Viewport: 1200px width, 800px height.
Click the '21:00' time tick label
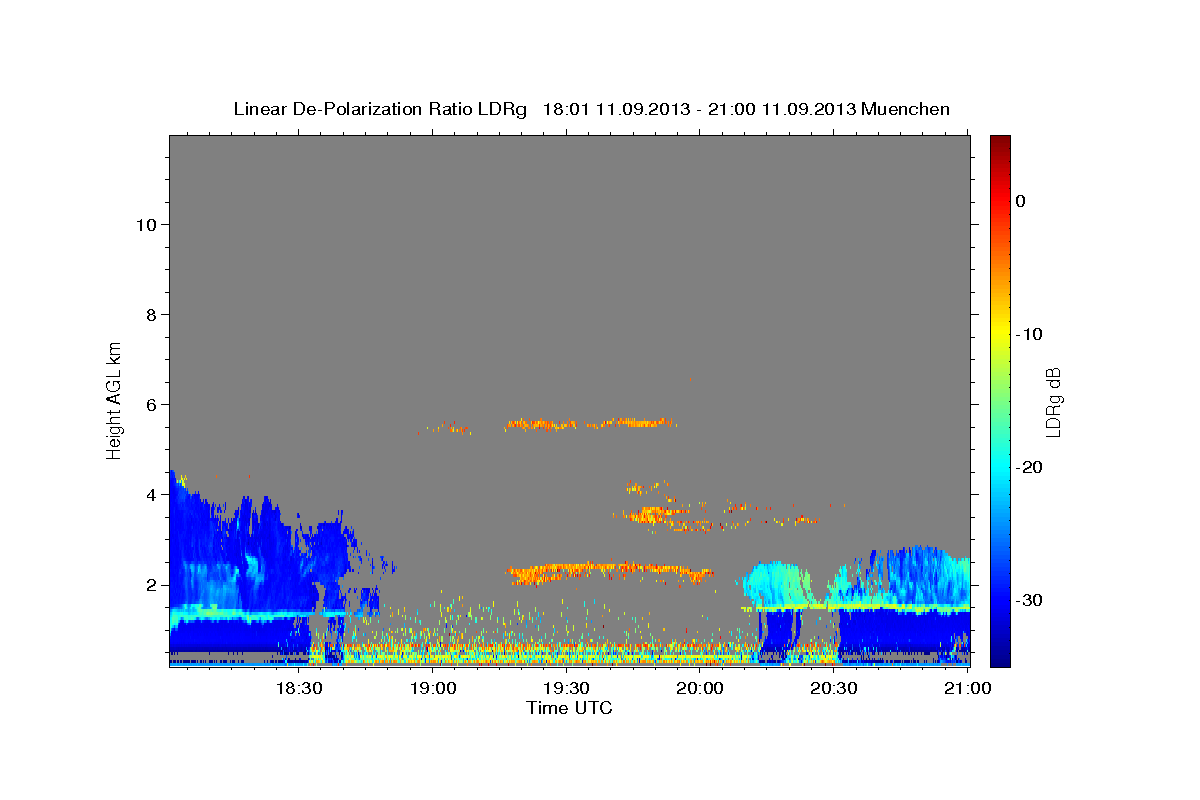pos(967,689)
